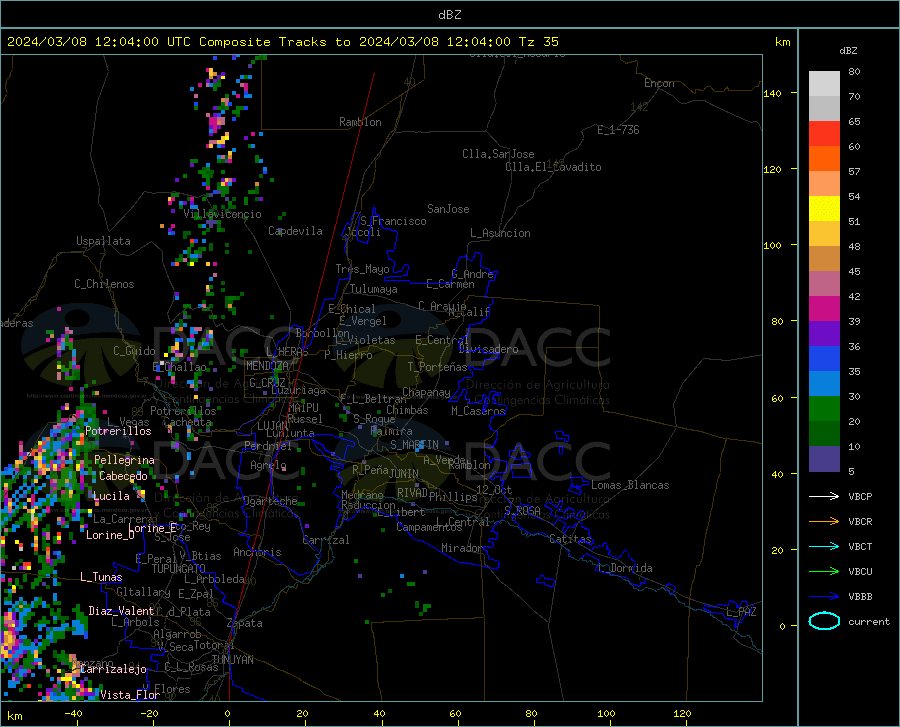The image size is (900, 727).
Task: Click the Lomas_Blancas label
Action: (x=630, y=485)
